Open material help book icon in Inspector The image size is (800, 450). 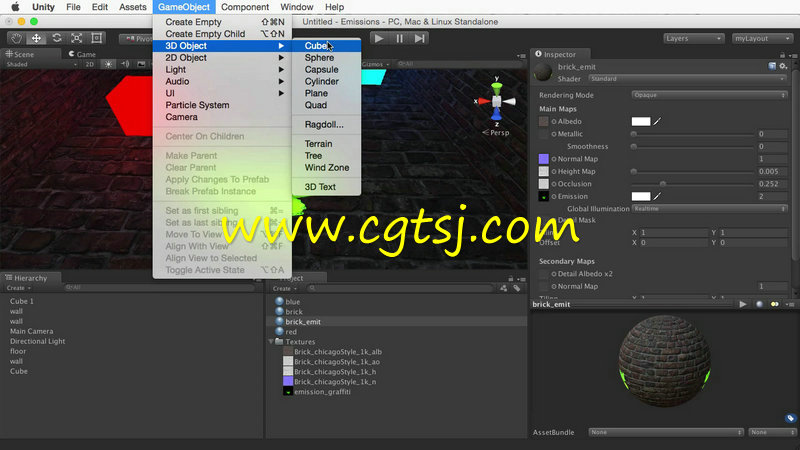click(772, 66)
